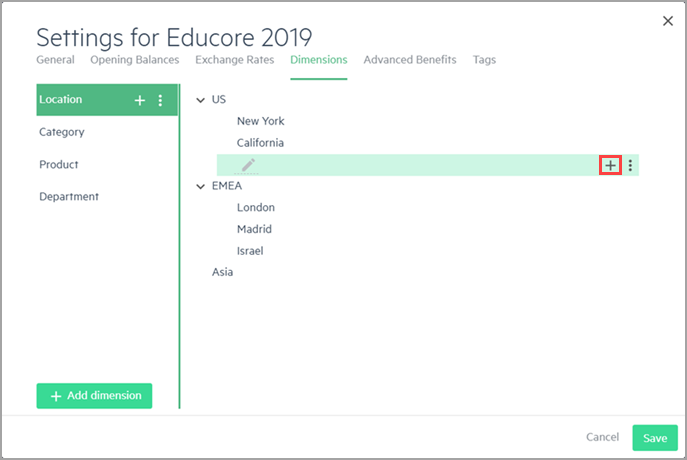Collapse the US location group
This screenshot has height=460, width=687.
click(200, 100)
